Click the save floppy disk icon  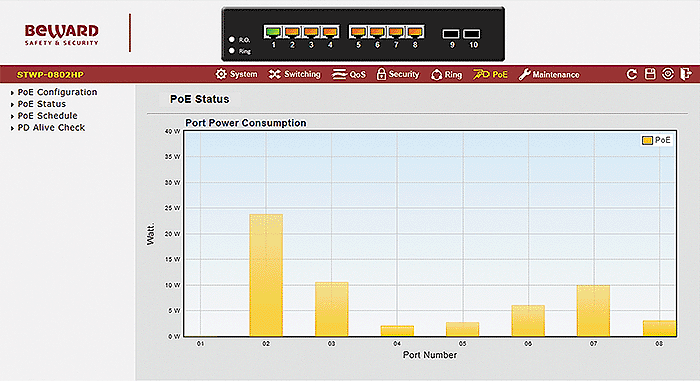650,74
